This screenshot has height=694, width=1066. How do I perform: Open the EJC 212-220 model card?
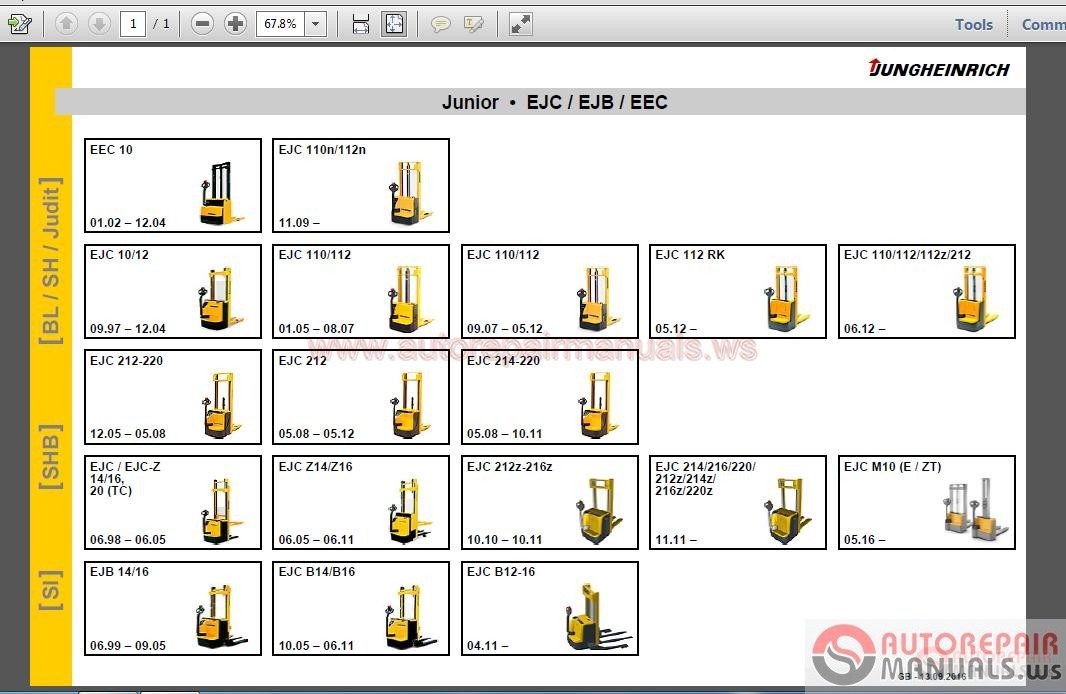(x=173, y=397)
